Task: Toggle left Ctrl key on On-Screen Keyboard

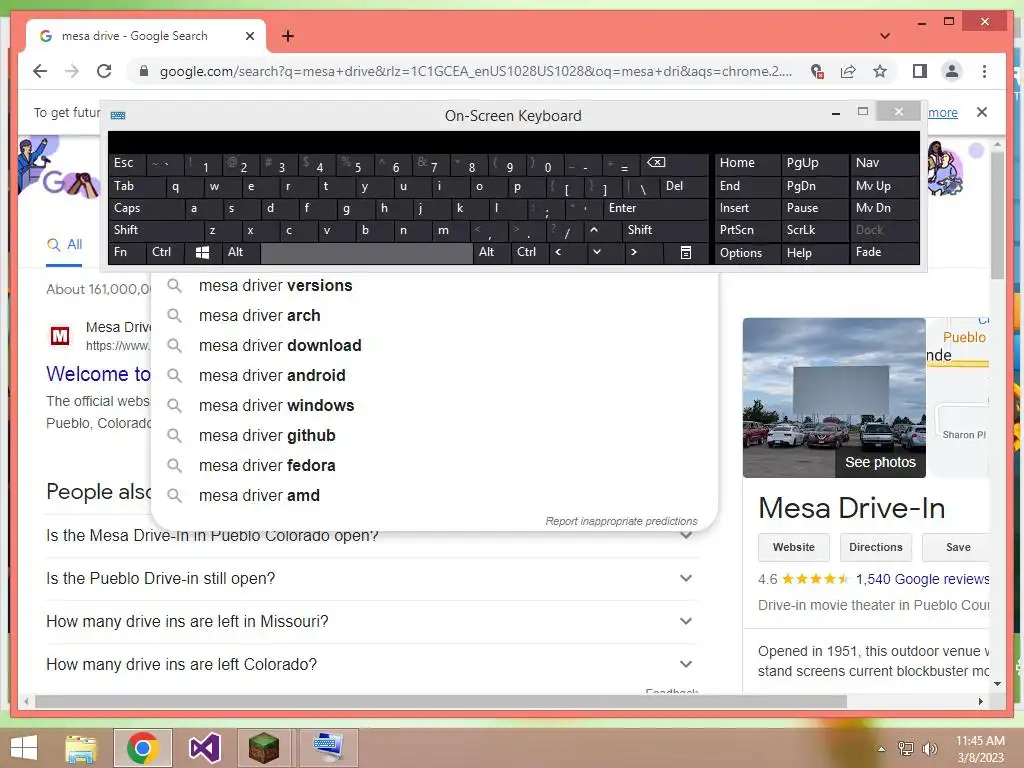Action: 165,252
